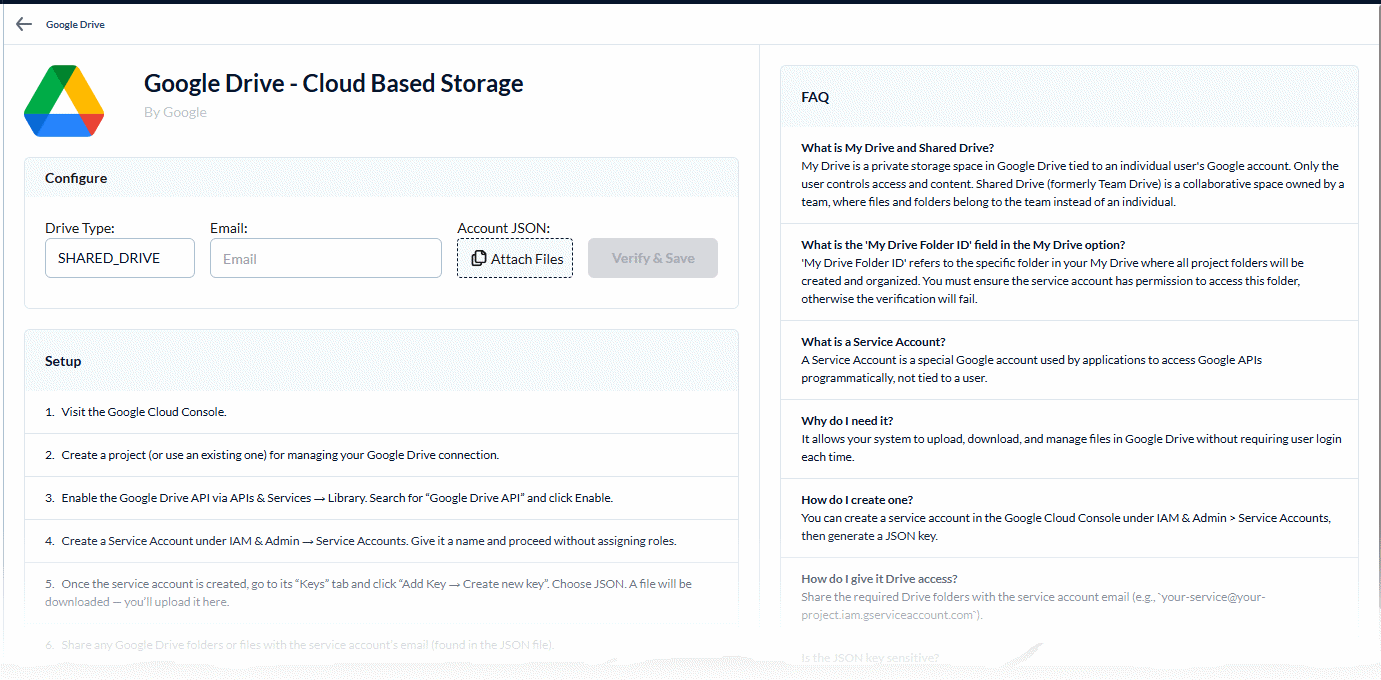Screen dimensions: 1381x680
Task: Click the 'Why do I need it?' question
Action: (847, 421)
